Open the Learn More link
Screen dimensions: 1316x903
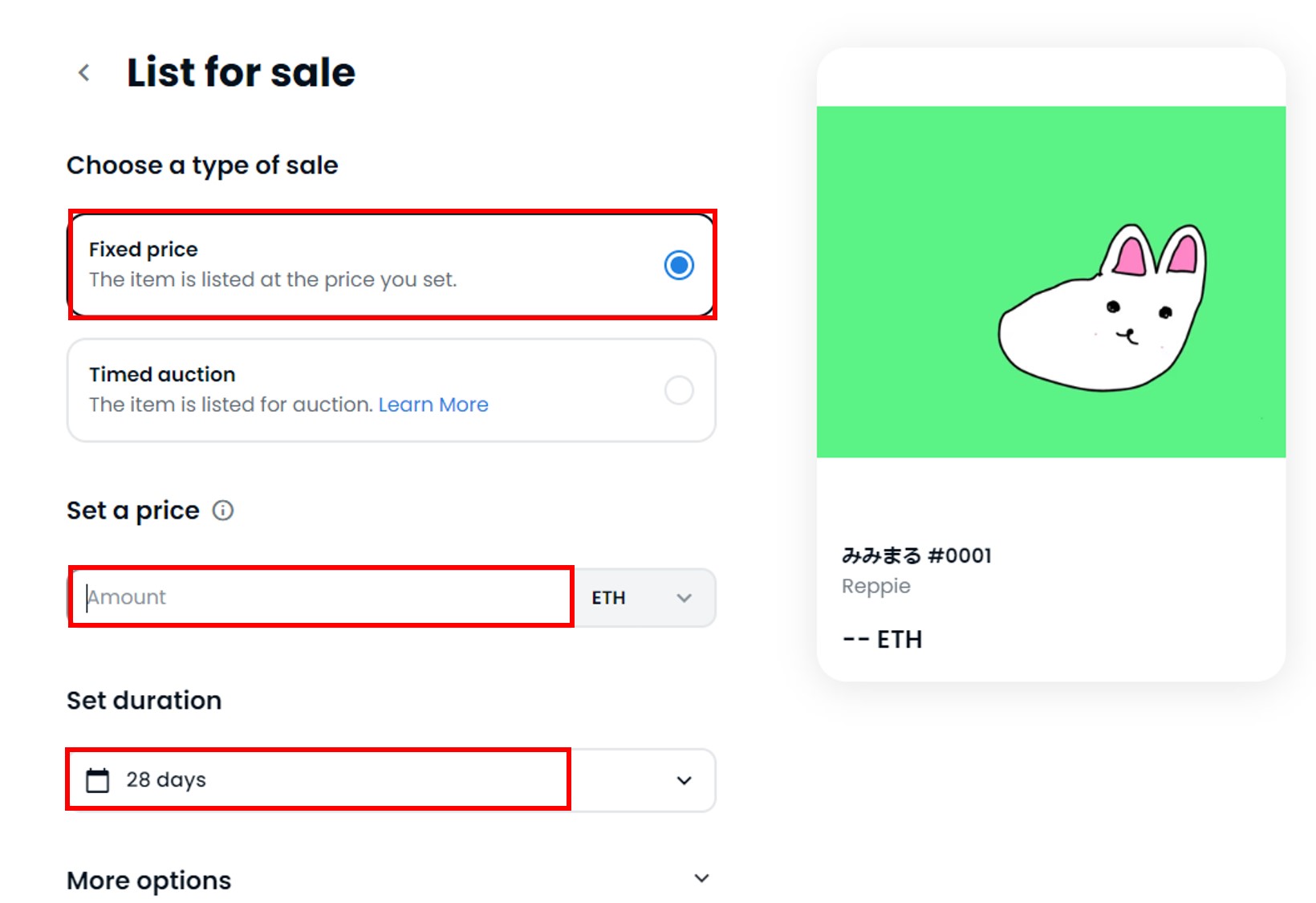433,405
